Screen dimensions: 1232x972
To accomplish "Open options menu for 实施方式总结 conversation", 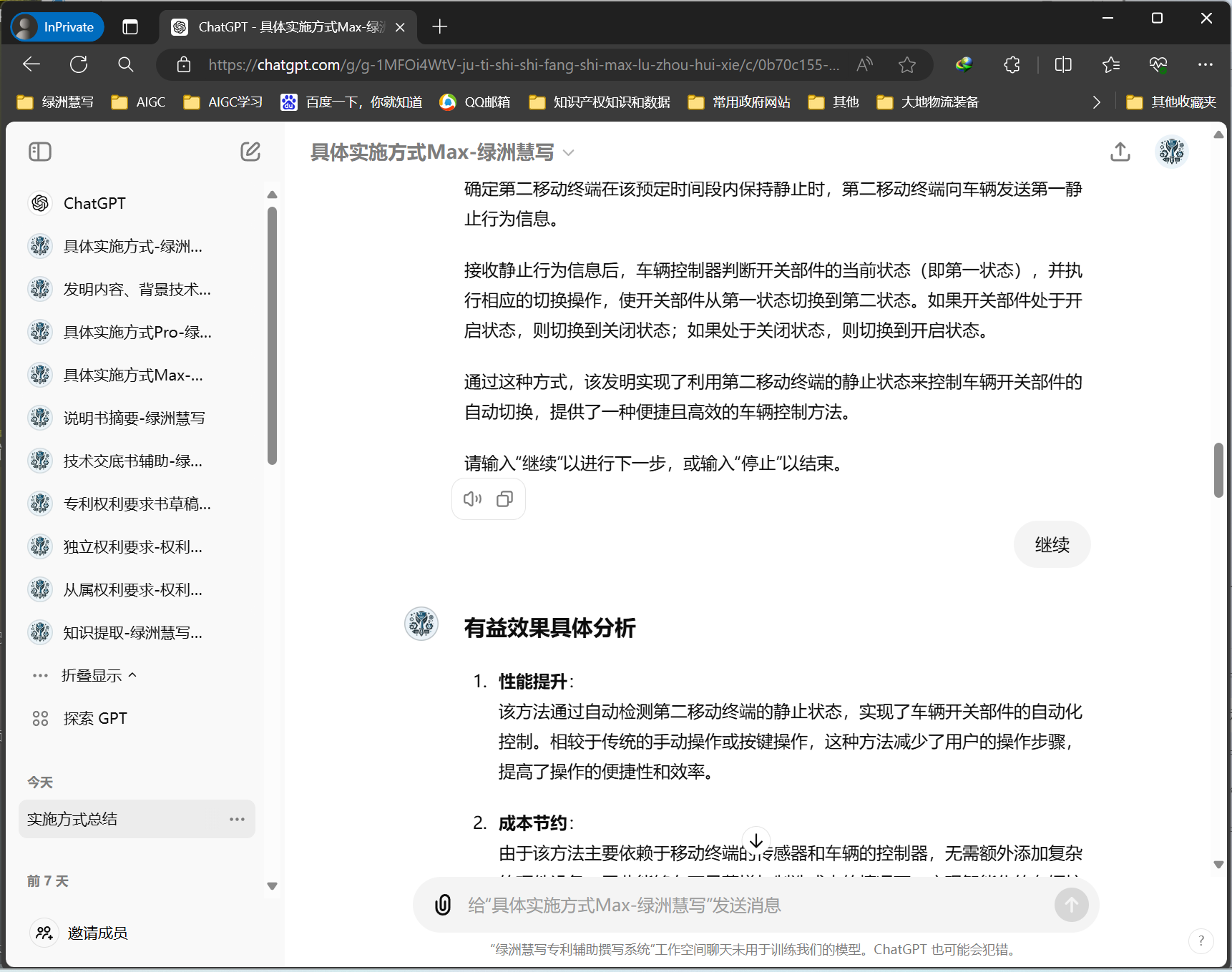I will coord(237,819).
